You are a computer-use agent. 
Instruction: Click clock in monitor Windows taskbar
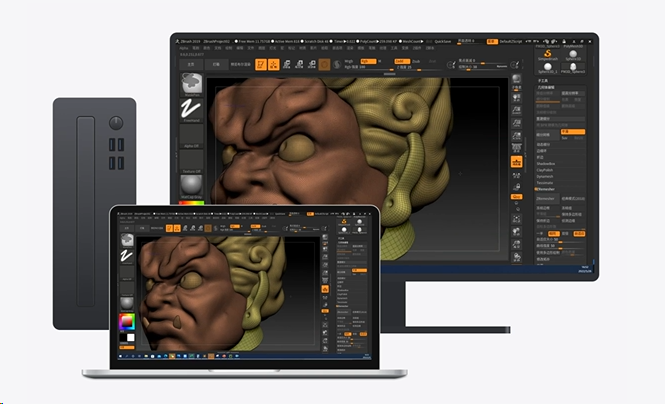(585, 269)
